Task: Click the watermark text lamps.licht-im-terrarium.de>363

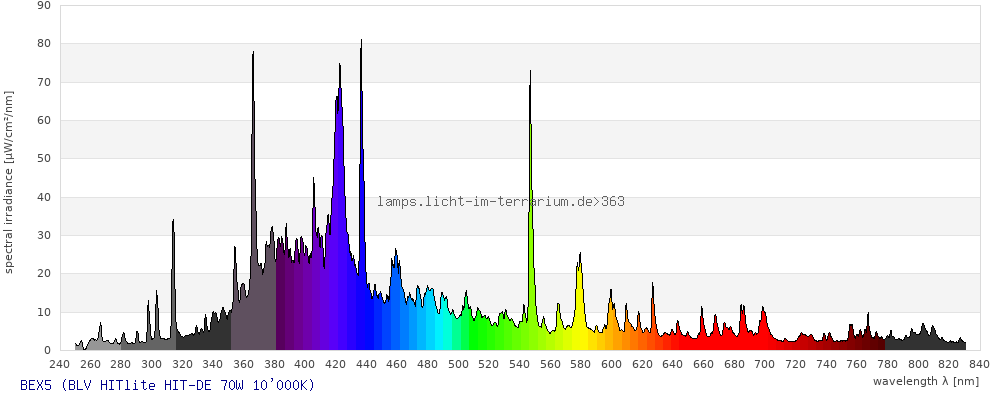Action: (501, 202)
